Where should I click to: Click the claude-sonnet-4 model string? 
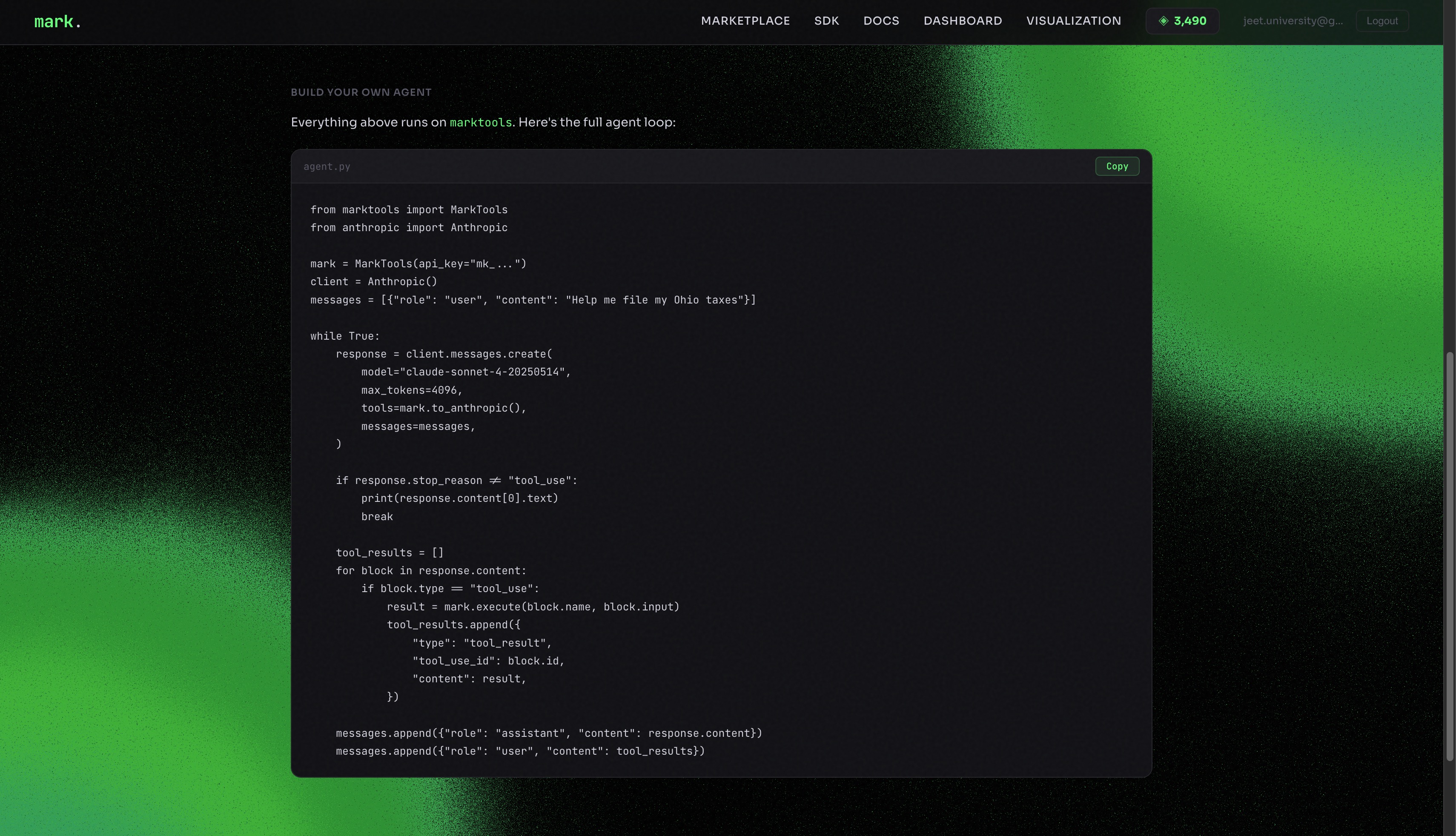pyautogui.click(x=482, y=372)
